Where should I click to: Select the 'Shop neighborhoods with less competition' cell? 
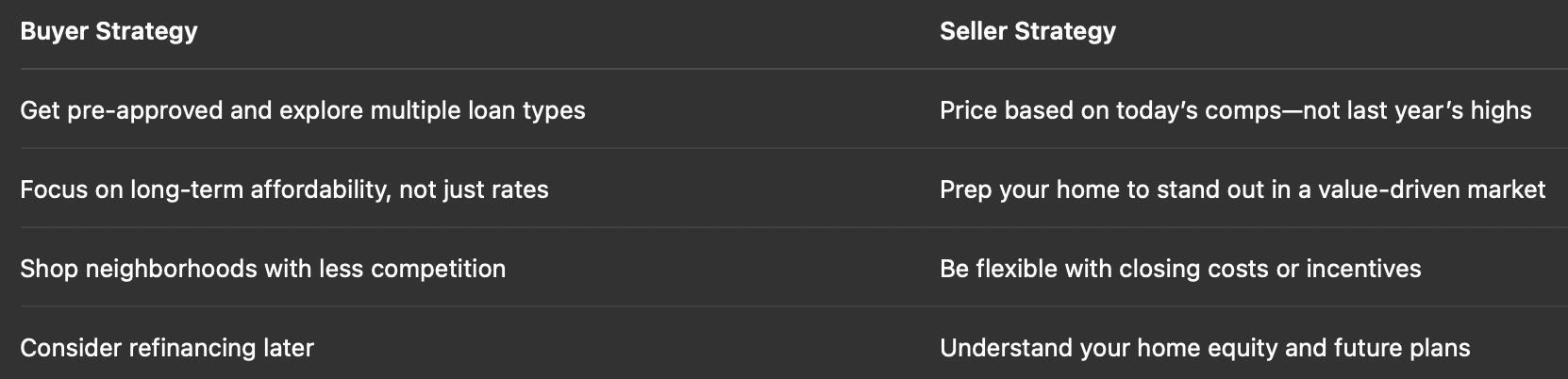[x=262, y=269]
